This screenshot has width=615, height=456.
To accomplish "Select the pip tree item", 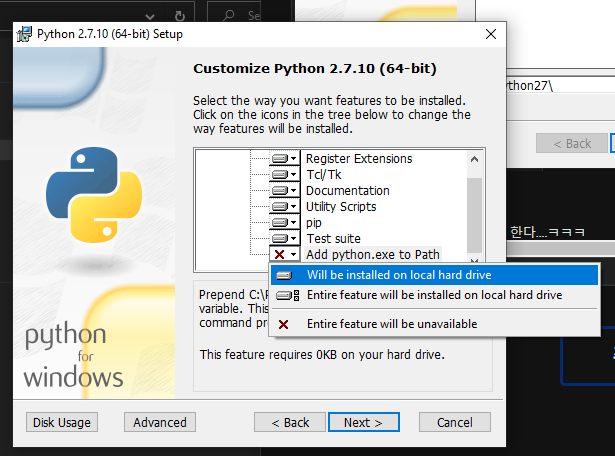I will point(314,223).
